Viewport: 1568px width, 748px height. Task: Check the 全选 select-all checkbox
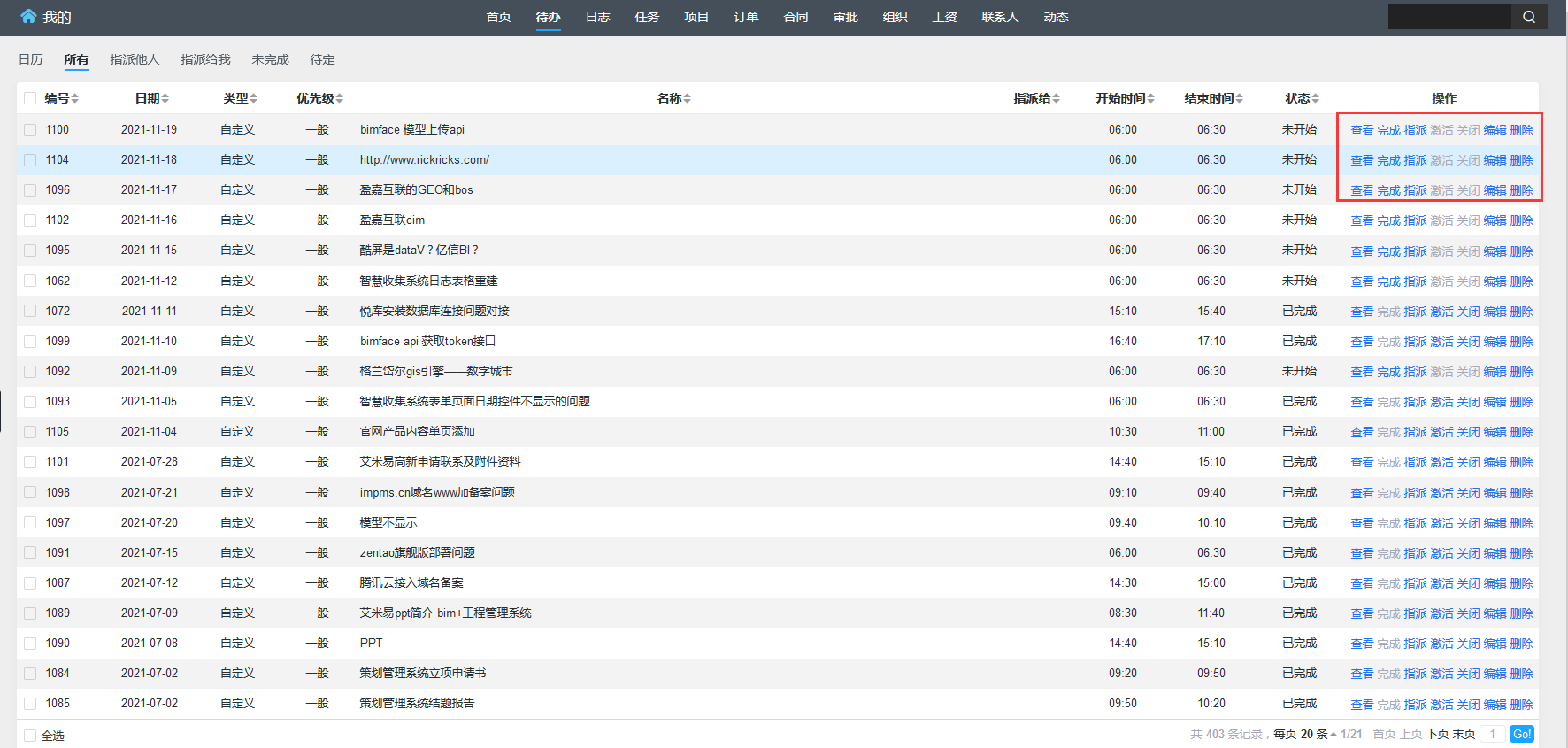(30, 736)
